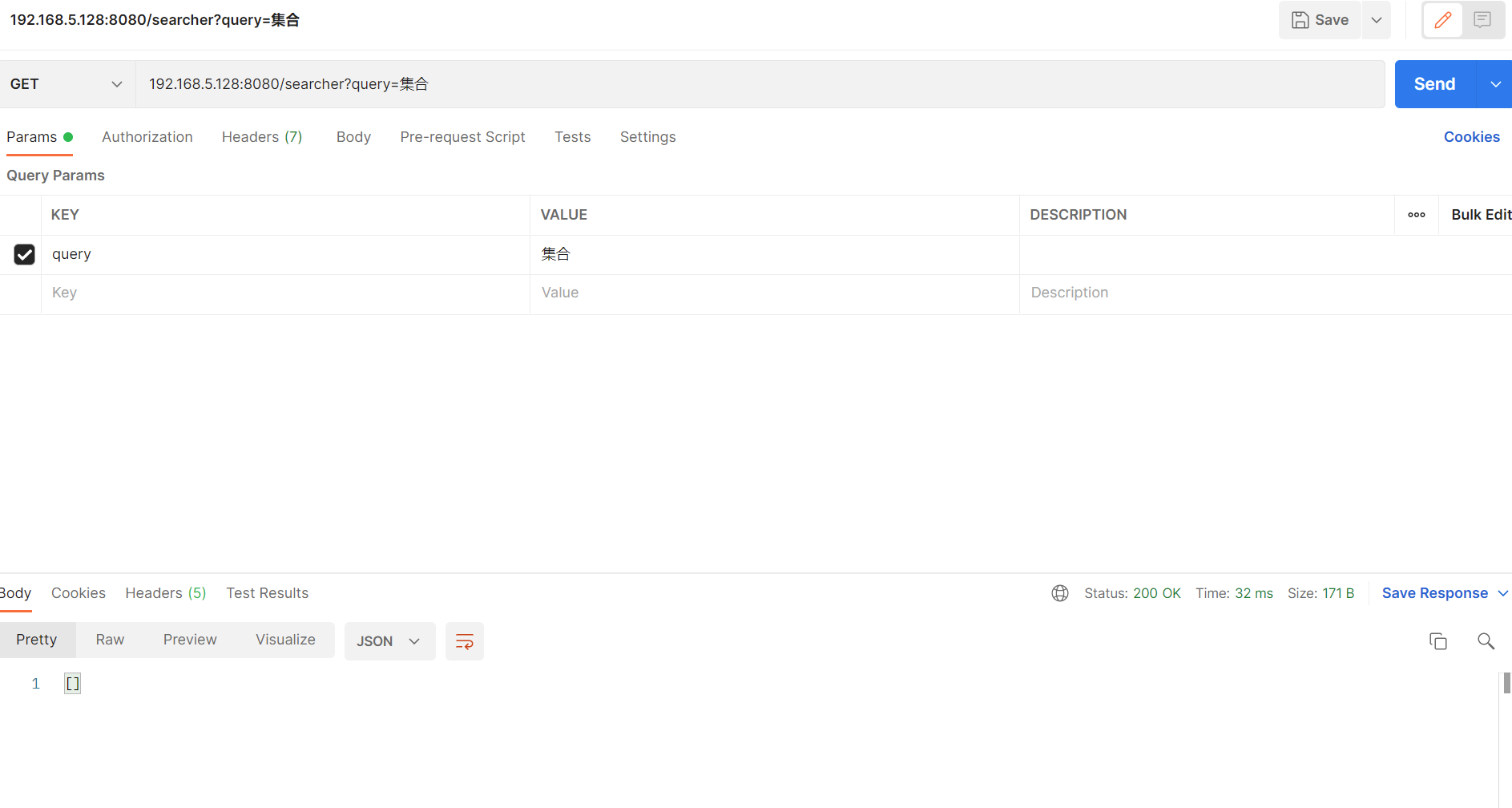Switch to the edit pencil mode
This screenshot has height=808, width=1512.
[1443, 20]
